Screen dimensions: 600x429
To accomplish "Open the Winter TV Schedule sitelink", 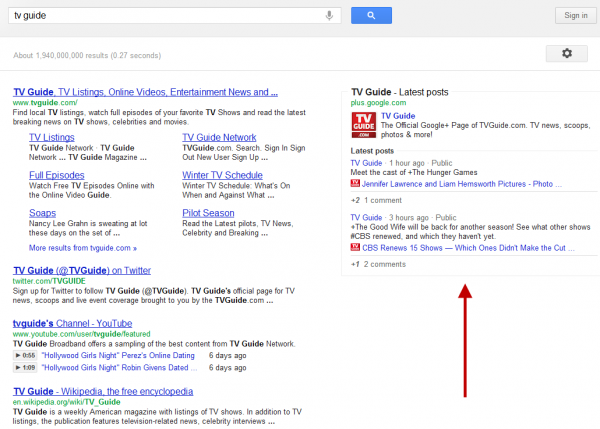I will pyautogui.click(x=222, y=175).
